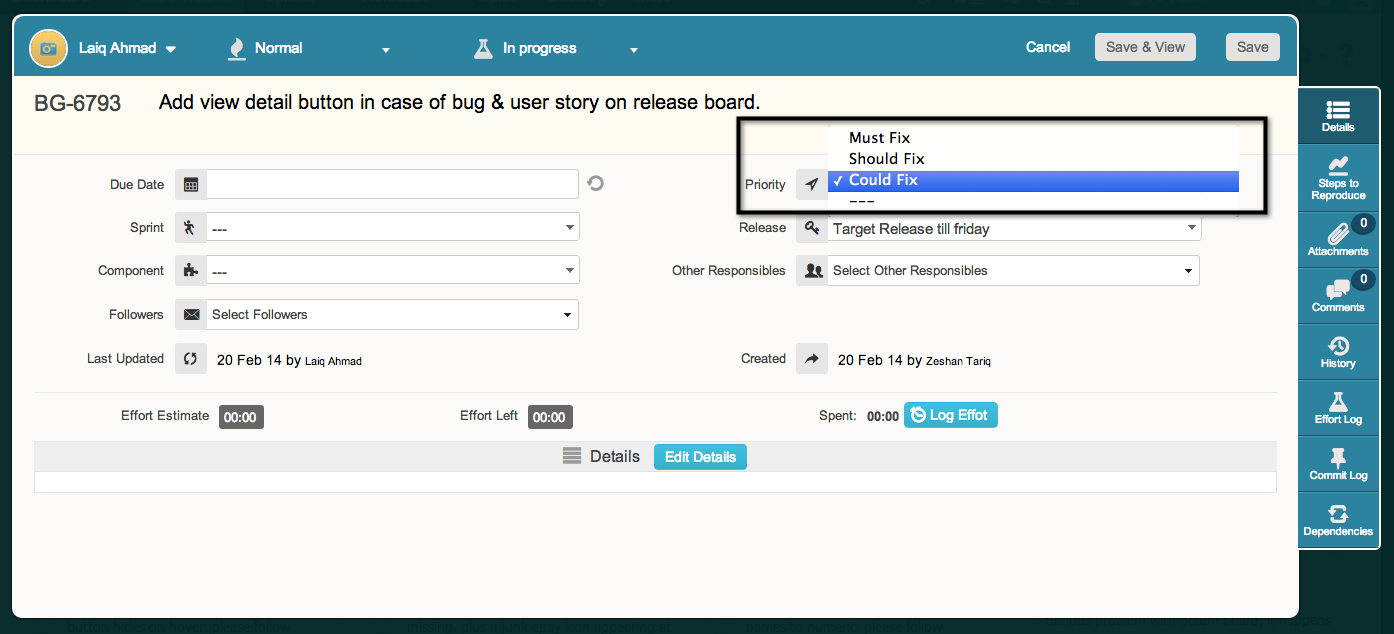Click the Followers envelope icon
The height and width of the screenshot is (634, 1394).
coord(190,315)
